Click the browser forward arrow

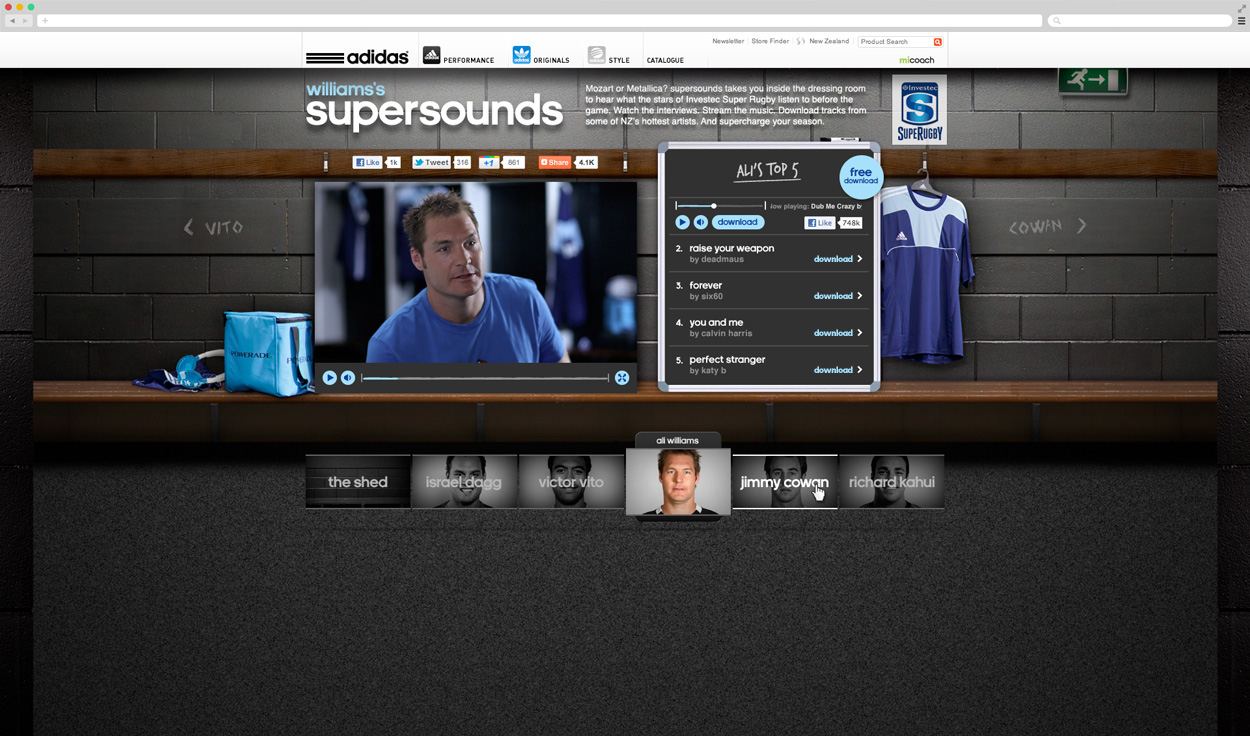(26, 20)
